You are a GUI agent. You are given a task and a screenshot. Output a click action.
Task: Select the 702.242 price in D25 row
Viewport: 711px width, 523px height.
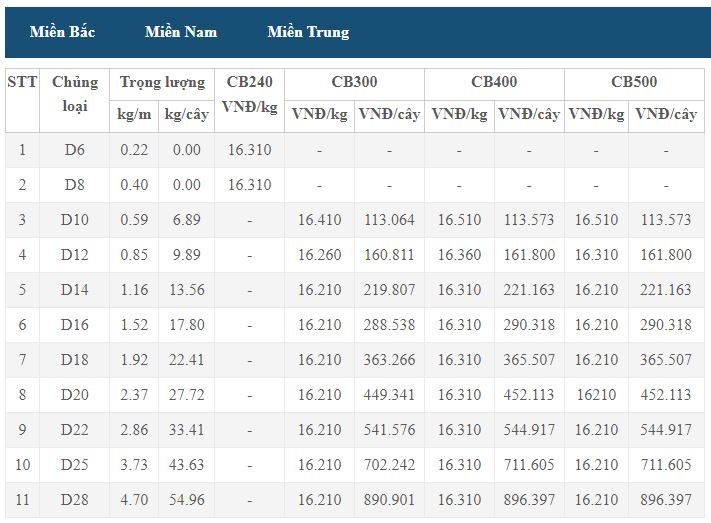(x=389, y=465)
